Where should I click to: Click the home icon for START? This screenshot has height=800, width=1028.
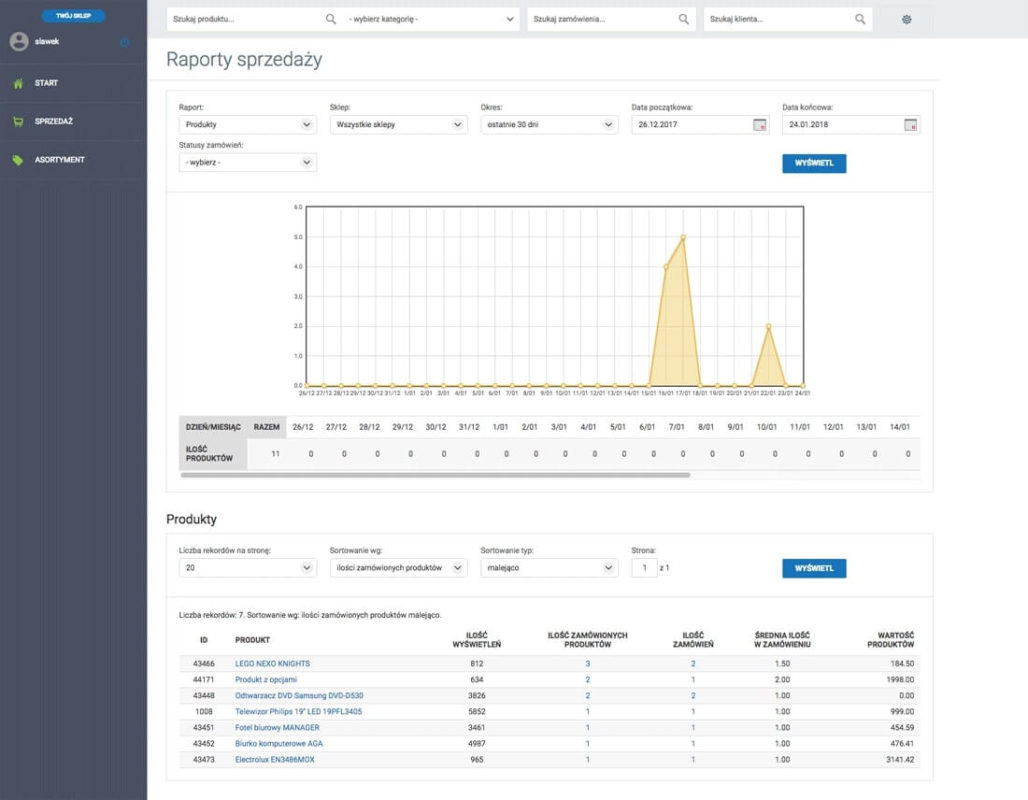[x=18, y=83]
